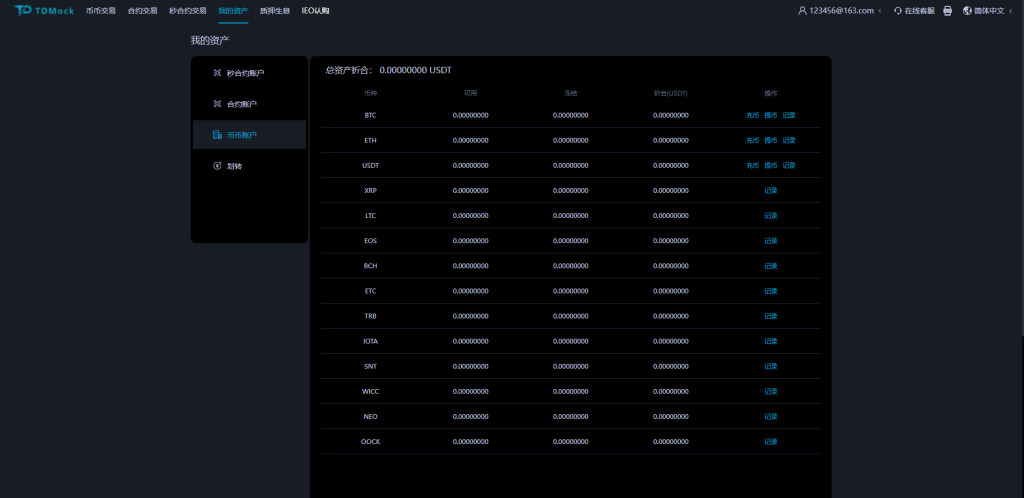Go to the 合约交易 menu item
1024x498 pixels.
point(142,11)
